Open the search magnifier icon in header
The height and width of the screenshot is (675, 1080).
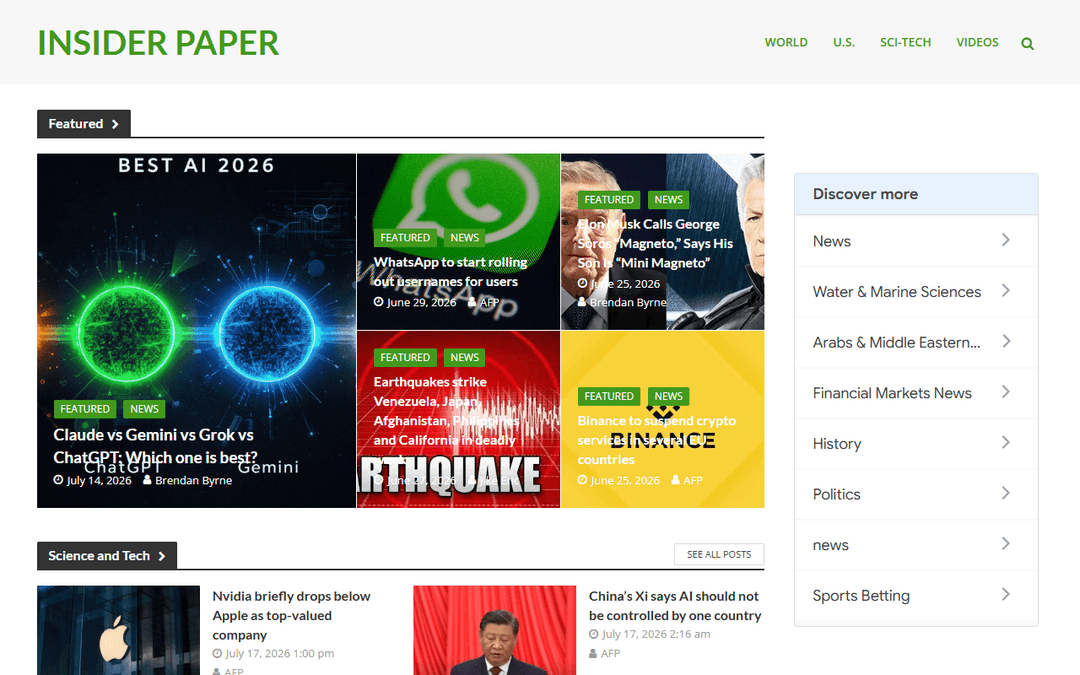(x=1027, y=43)
